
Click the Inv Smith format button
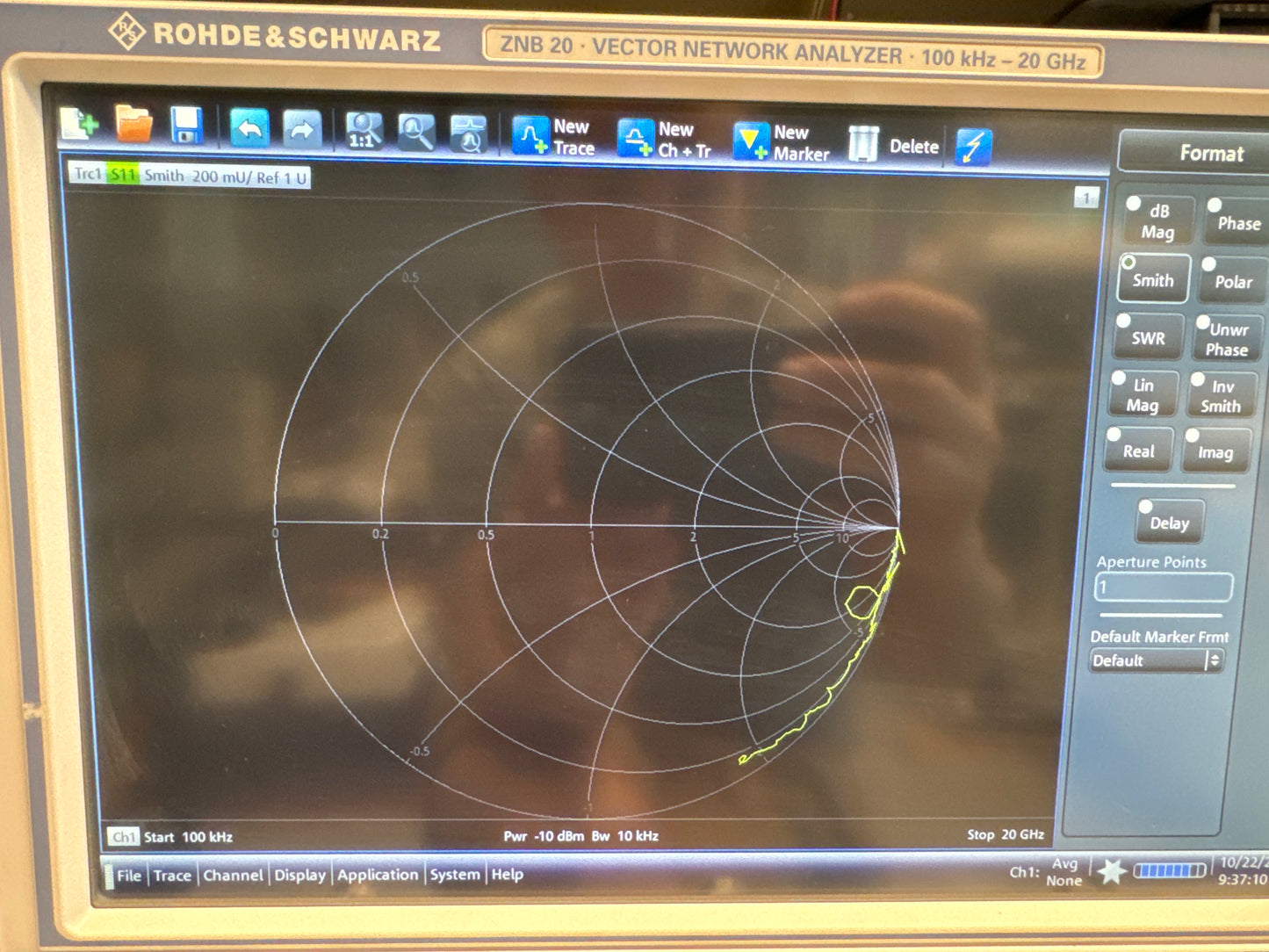tap(1221, 396)
